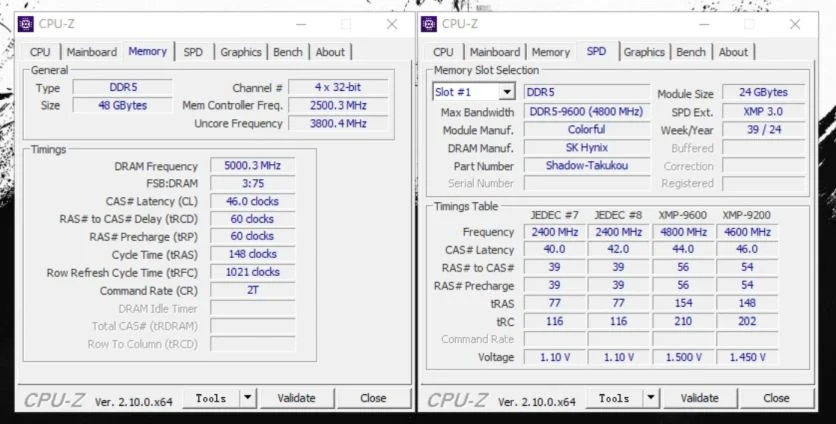Minimize the left CPU-Z window
Image resolution: width=836 pixels, height=424 pixels.
click(301, 24)
